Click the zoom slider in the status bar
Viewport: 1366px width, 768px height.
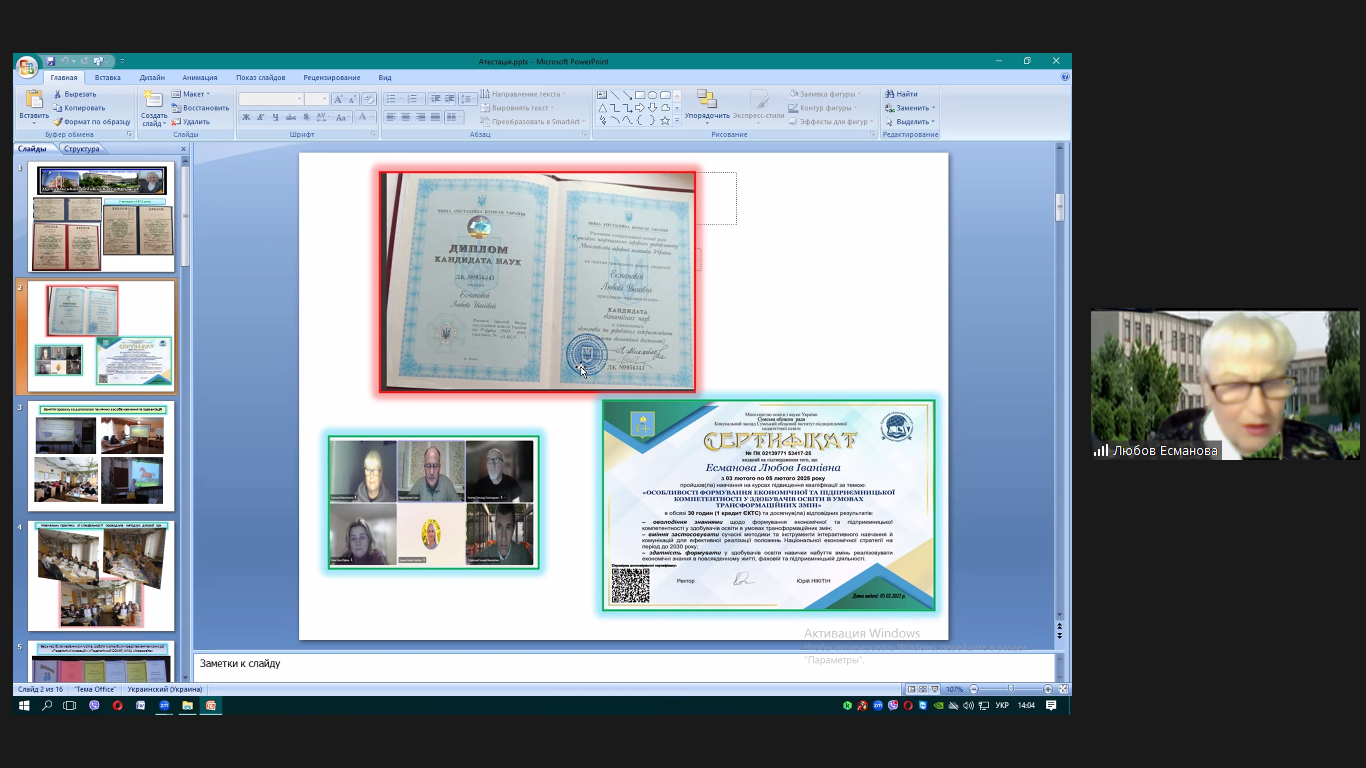point(1010,689)
